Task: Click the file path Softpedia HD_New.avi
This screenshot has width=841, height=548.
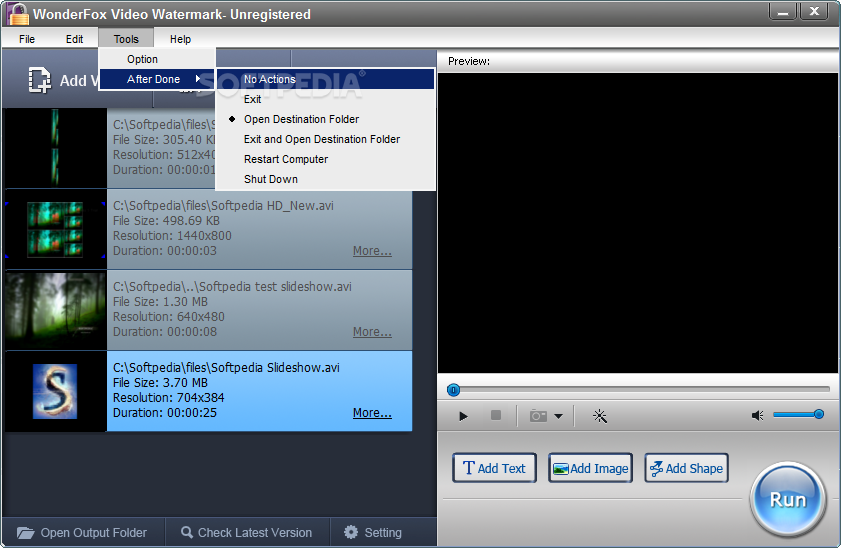Action: (223, 205)
